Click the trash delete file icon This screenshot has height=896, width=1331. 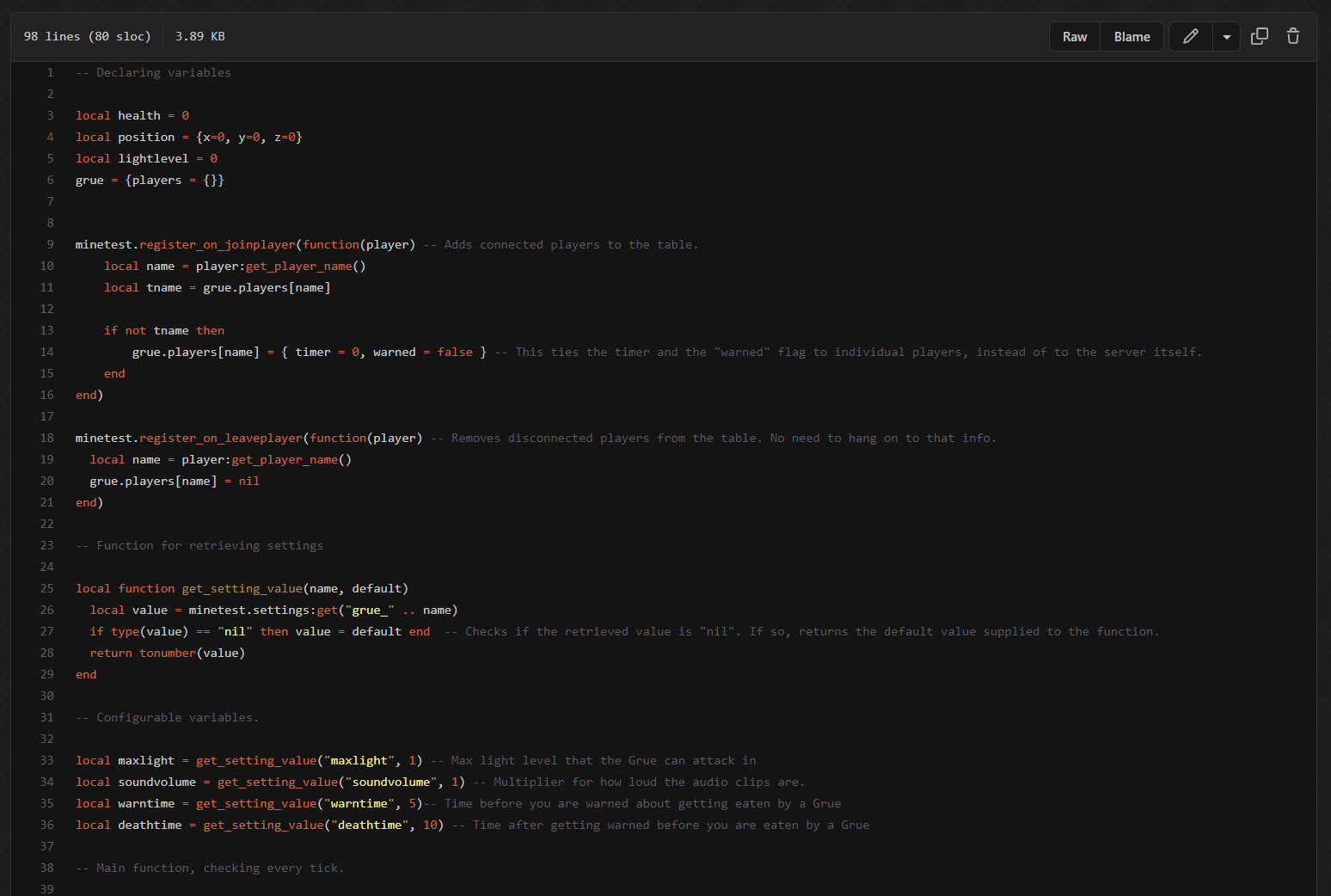1292,36
